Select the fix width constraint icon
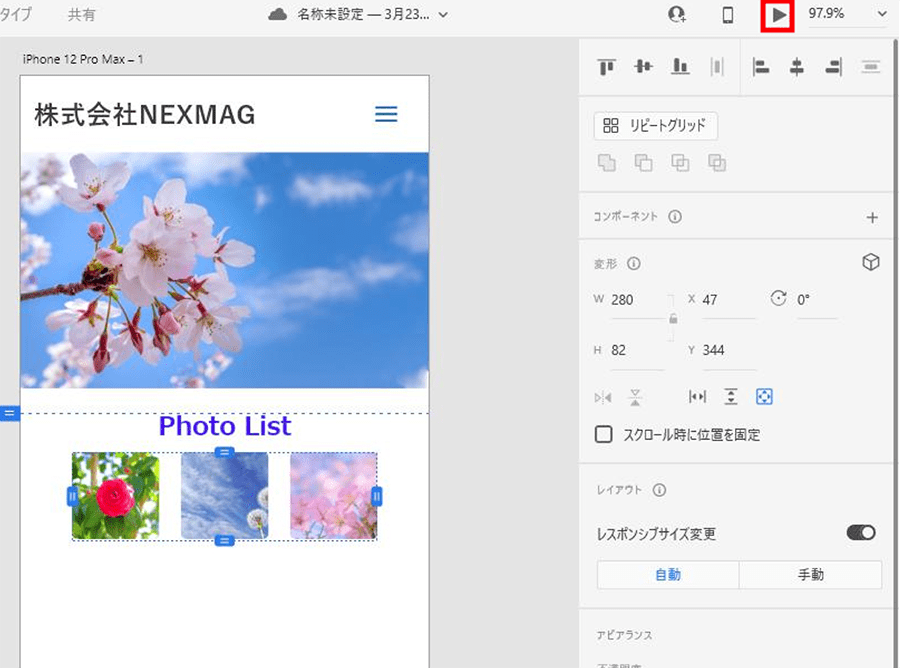900x668 pixels. point(697,397)
